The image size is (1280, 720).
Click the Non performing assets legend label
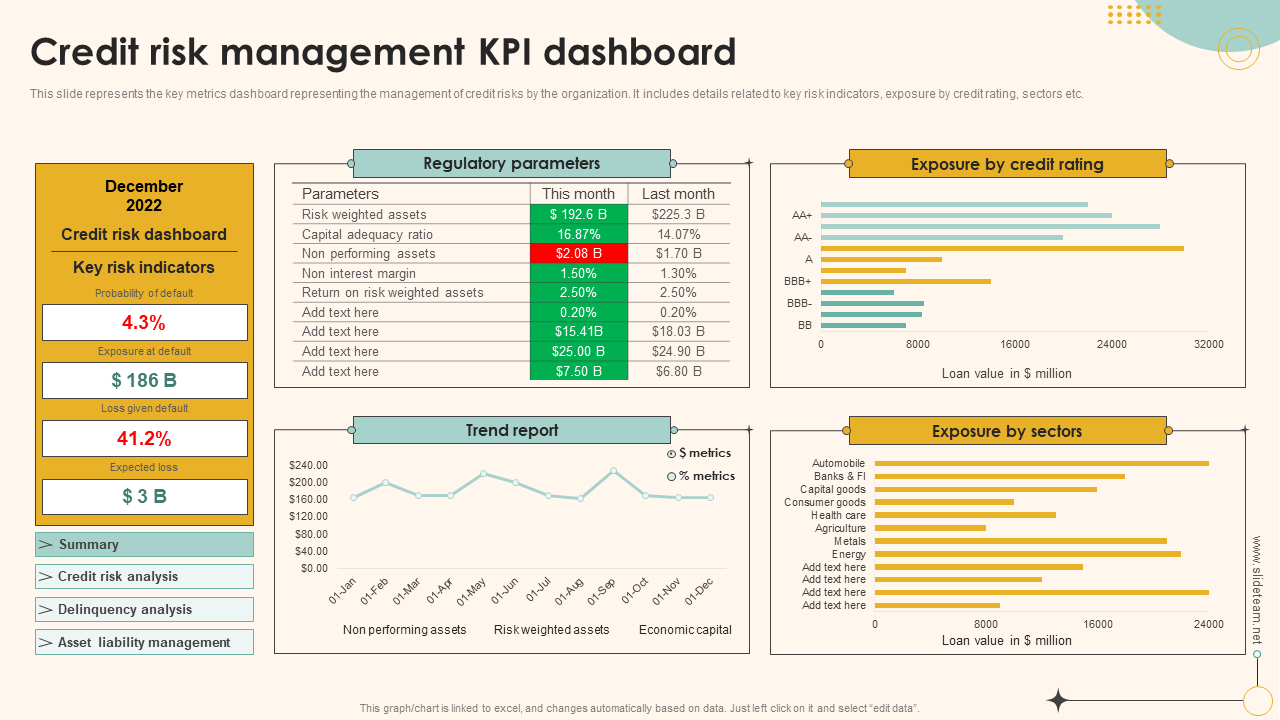coord(404,630)
